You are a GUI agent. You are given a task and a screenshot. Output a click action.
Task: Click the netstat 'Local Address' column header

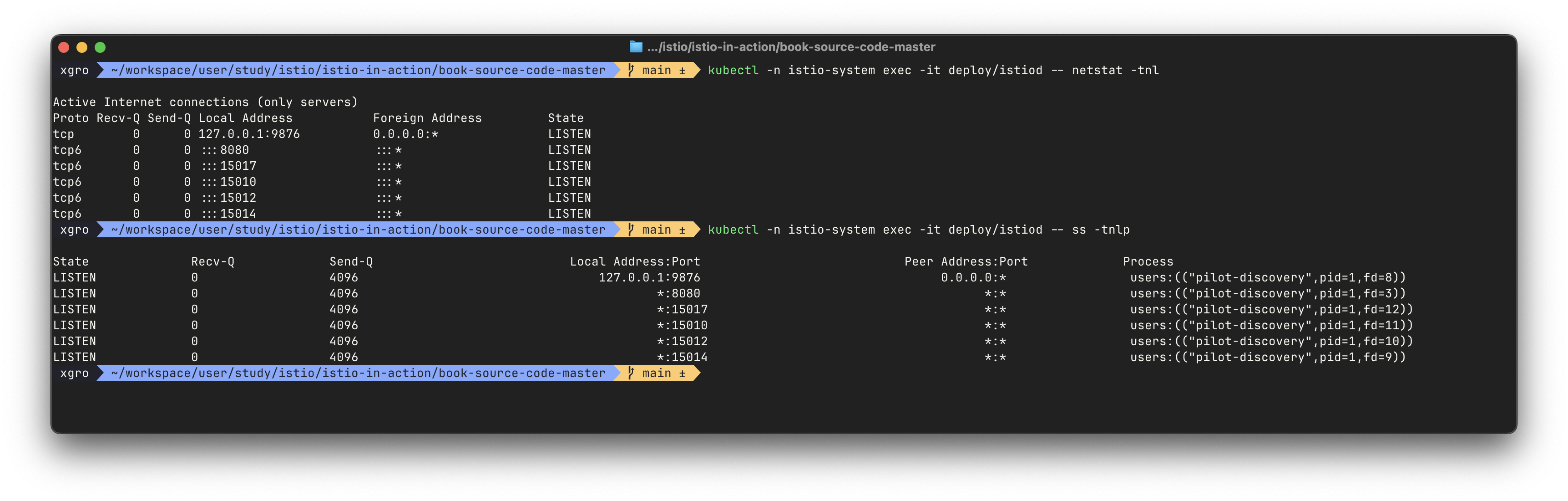245,118
